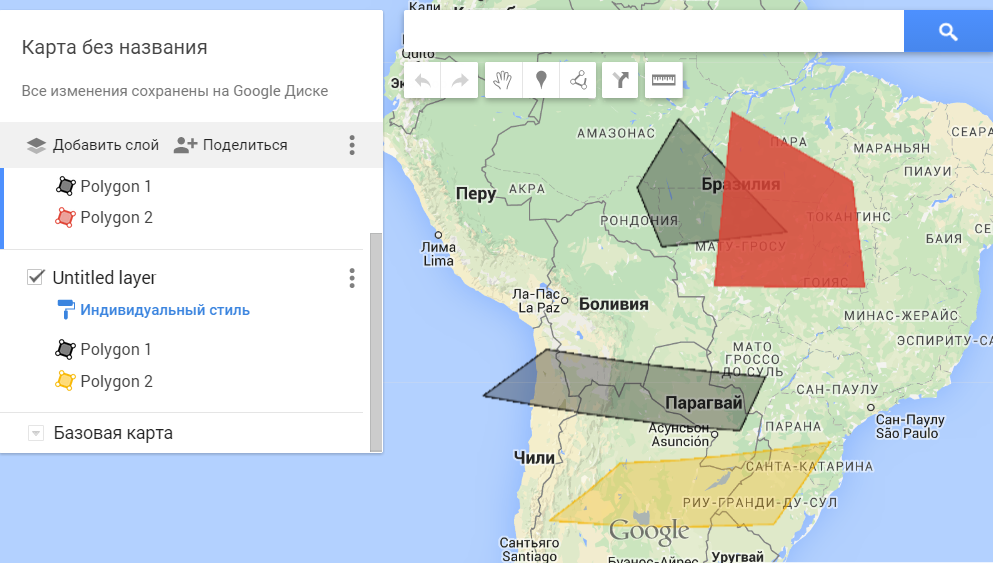This screenshot has width=993, height=563.
Task: Click gray polygon icon under Untitled layer
Action: pyautogui.click(x=65, y=350)
